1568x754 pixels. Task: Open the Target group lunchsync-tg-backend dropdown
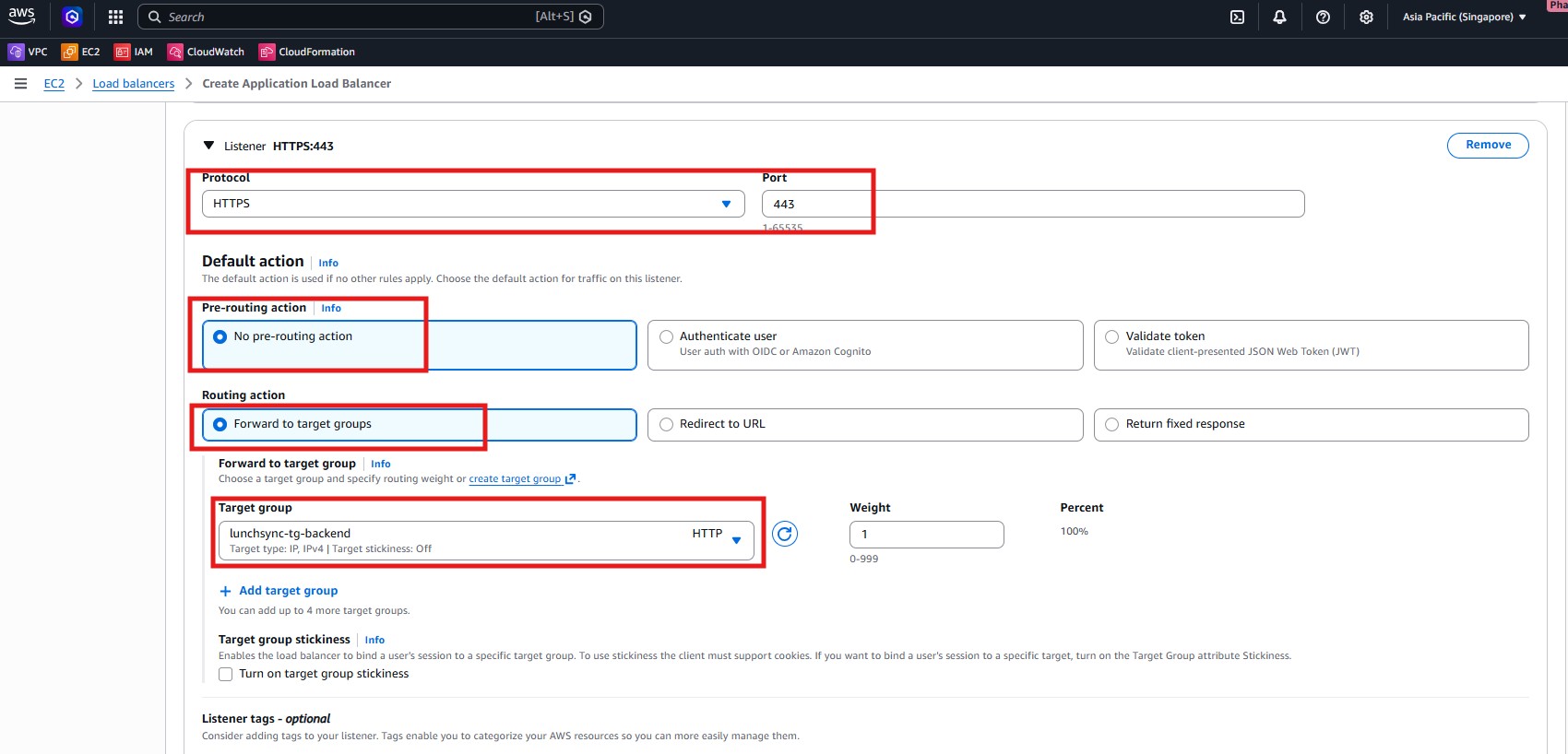pyautogui.click(x=485, y=540)
